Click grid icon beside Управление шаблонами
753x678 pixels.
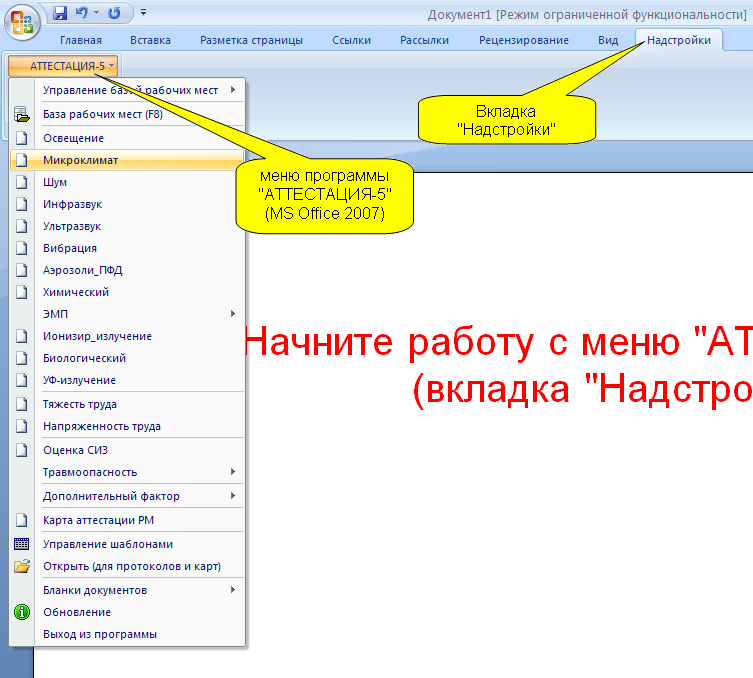tap(22, 544)
